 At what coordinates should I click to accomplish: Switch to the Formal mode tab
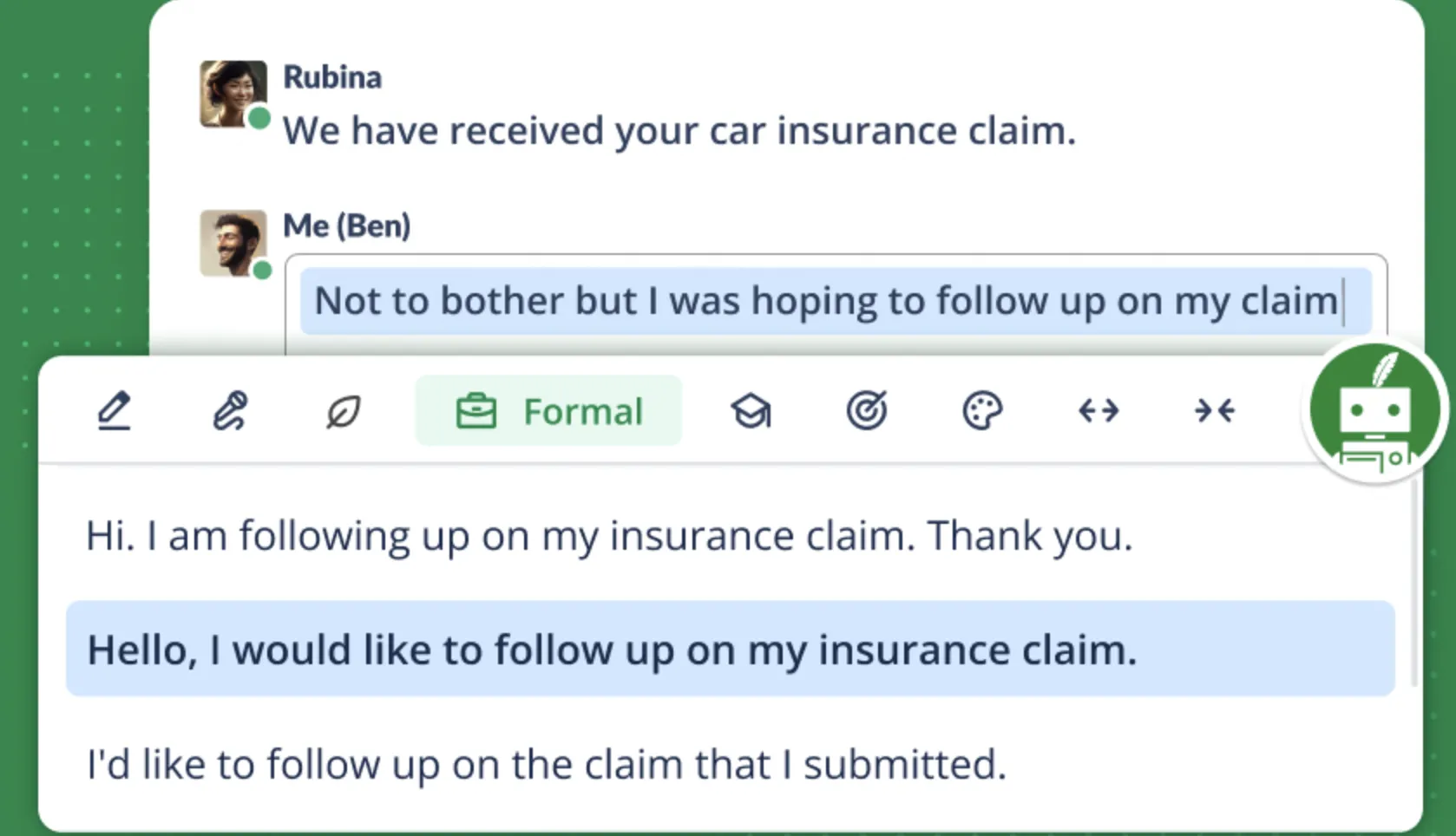[x=548, y=411]
